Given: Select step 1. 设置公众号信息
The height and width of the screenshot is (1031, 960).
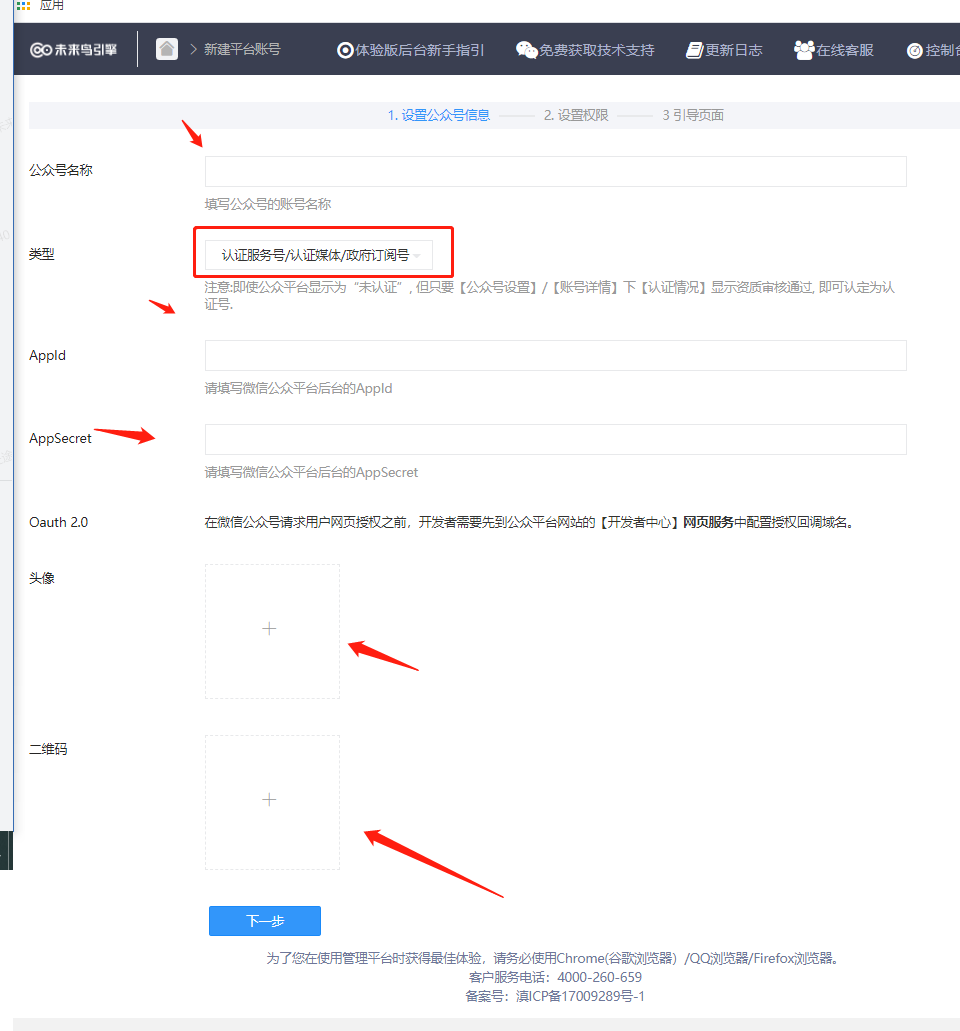Looking at the screenshot, I should click(x=439, y=115).
